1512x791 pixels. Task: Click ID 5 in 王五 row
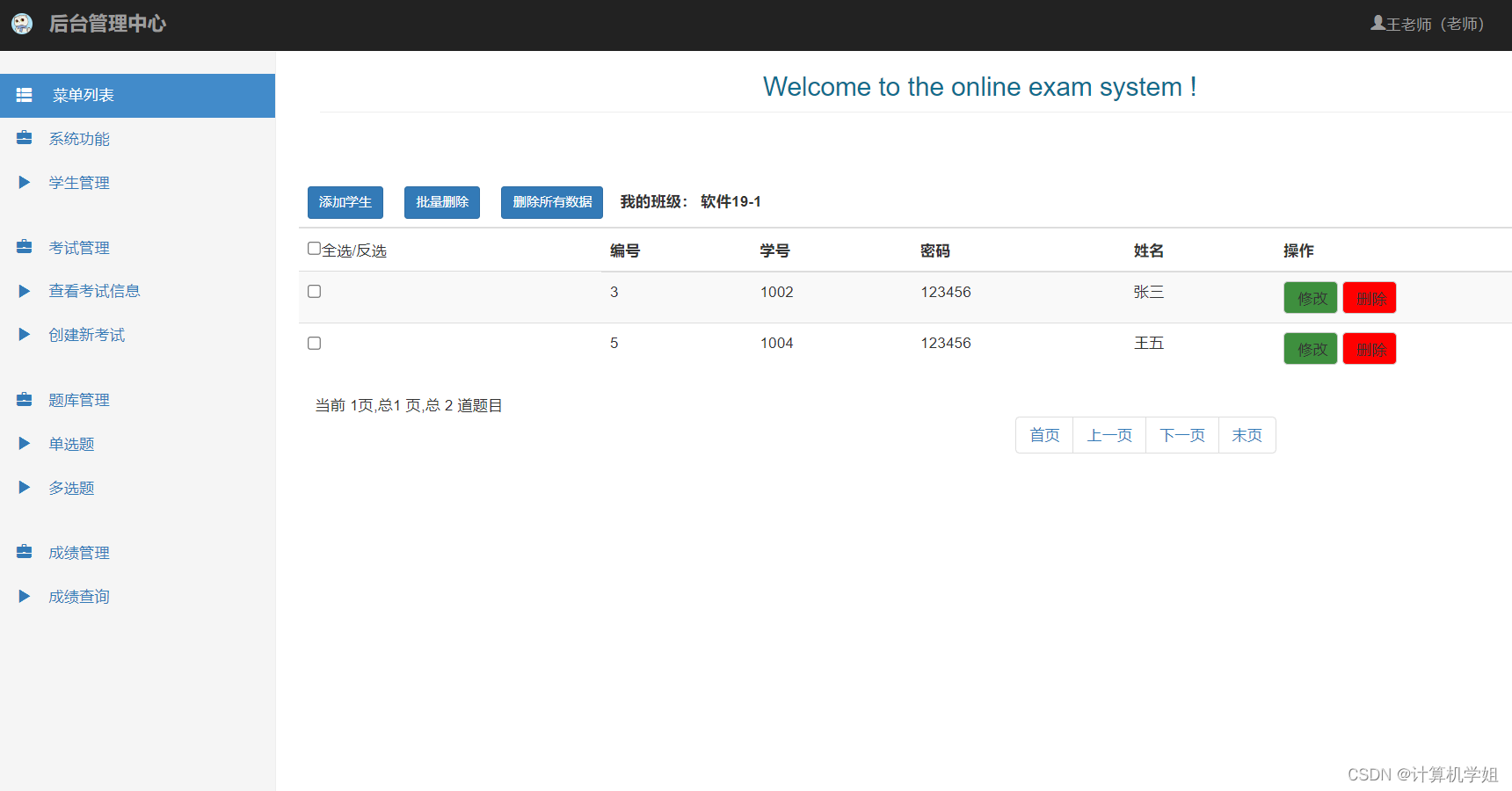pos(614,343)
